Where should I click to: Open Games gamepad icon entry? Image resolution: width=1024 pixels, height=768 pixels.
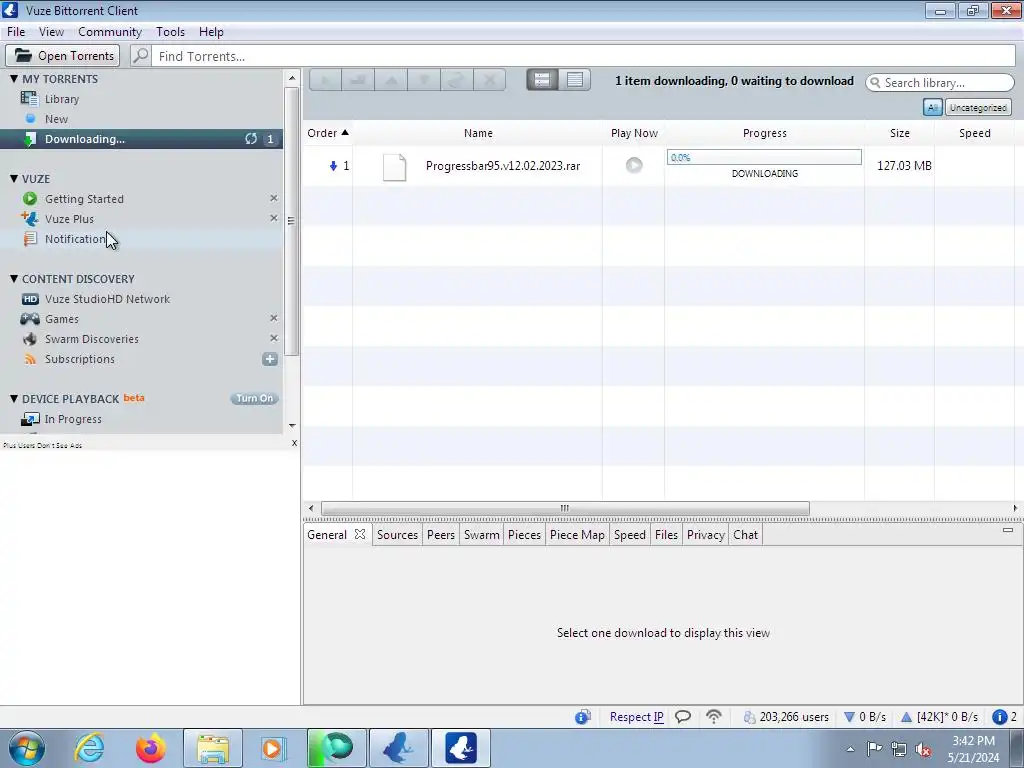tap(29, 319)
